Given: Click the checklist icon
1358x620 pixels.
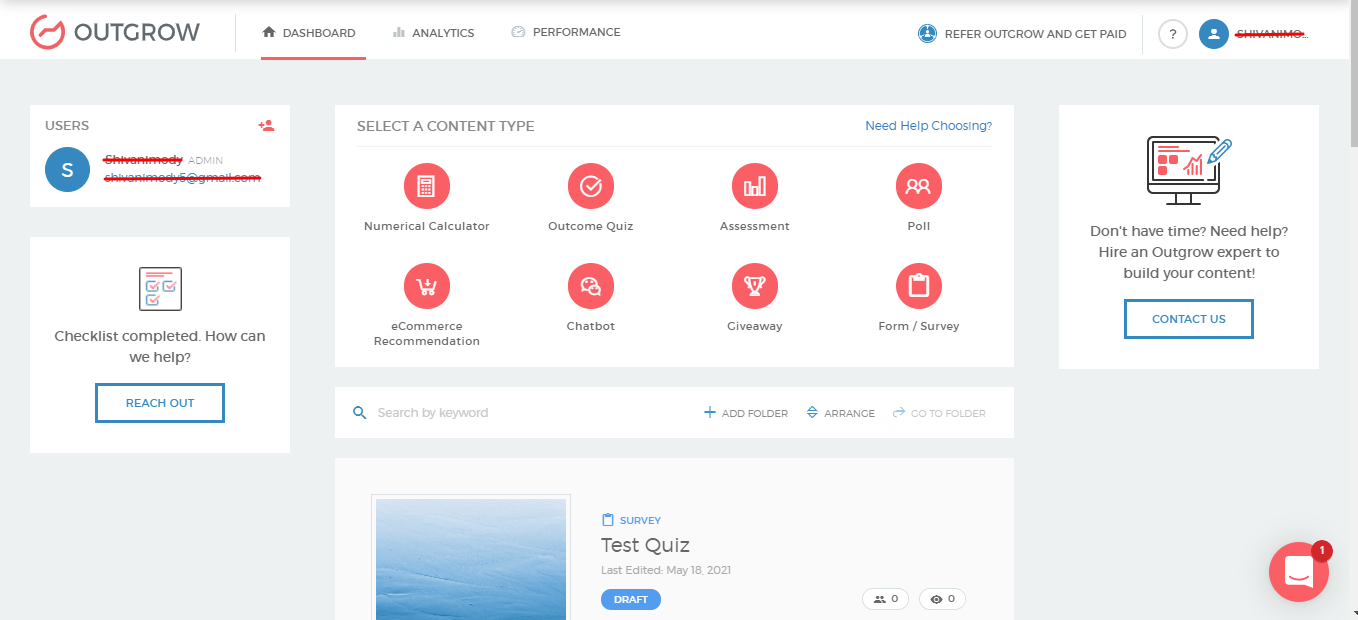Looking at the screenshot, I should point(160,289).
